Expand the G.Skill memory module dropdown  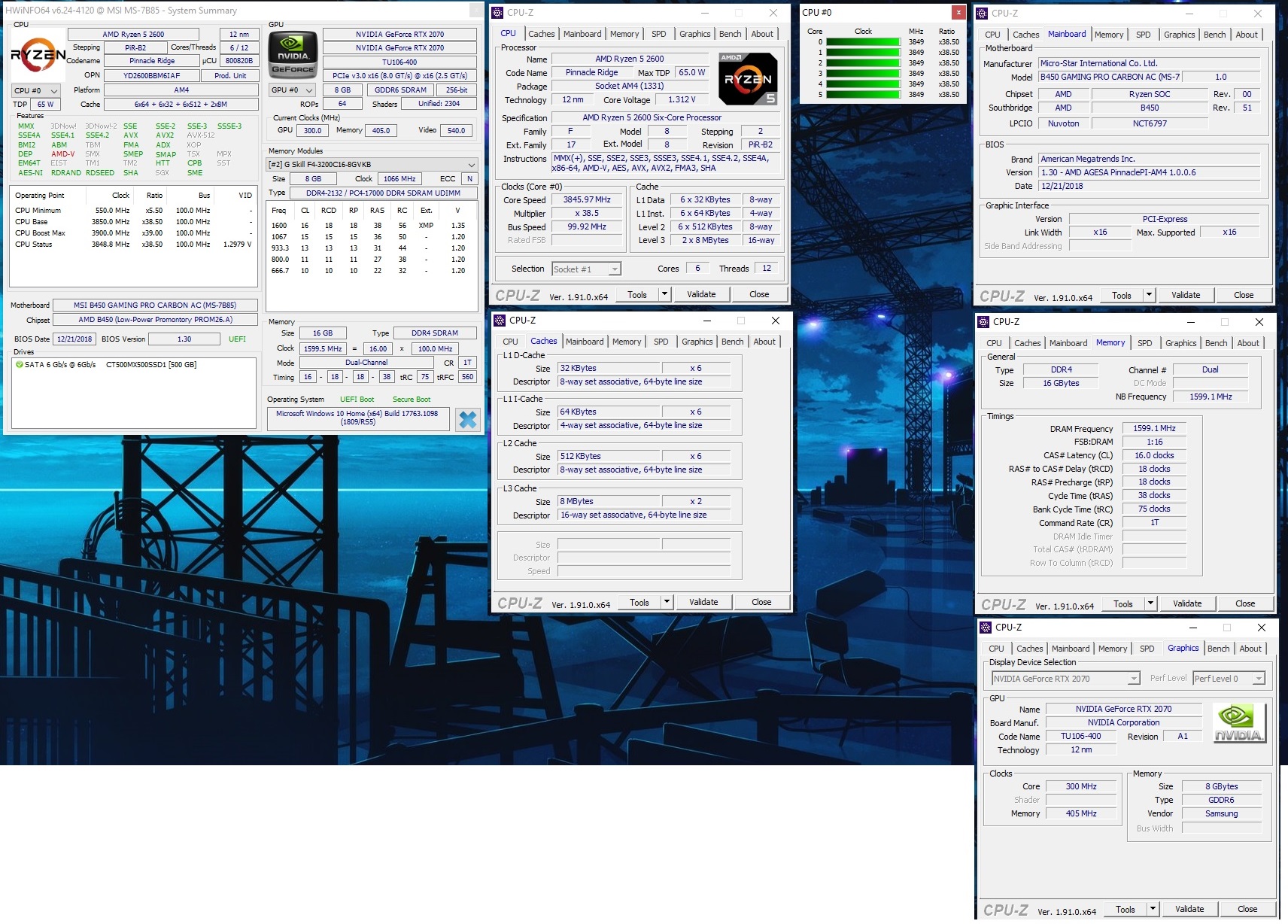tap(372, 165)
